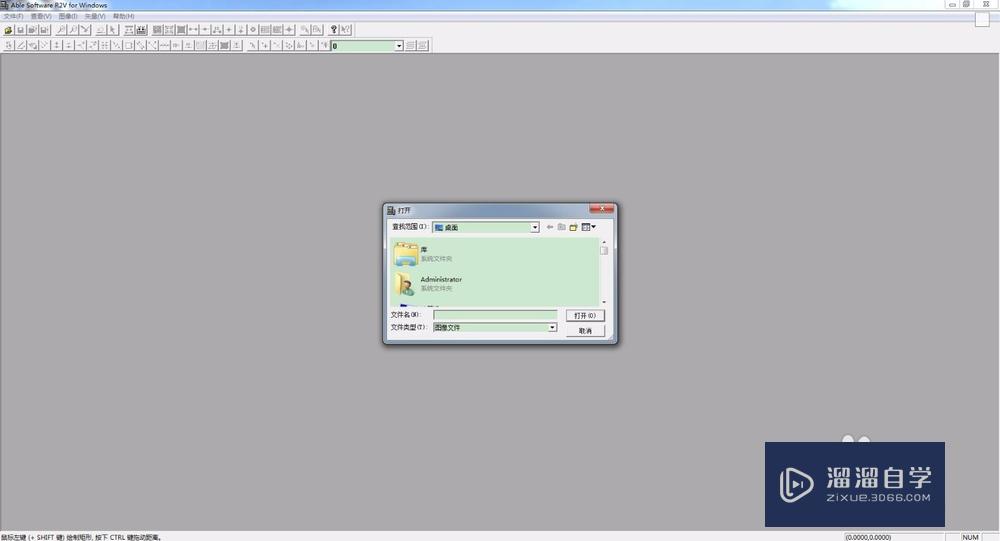Expand the 文件类型 file type dropdown

[552, 327]
